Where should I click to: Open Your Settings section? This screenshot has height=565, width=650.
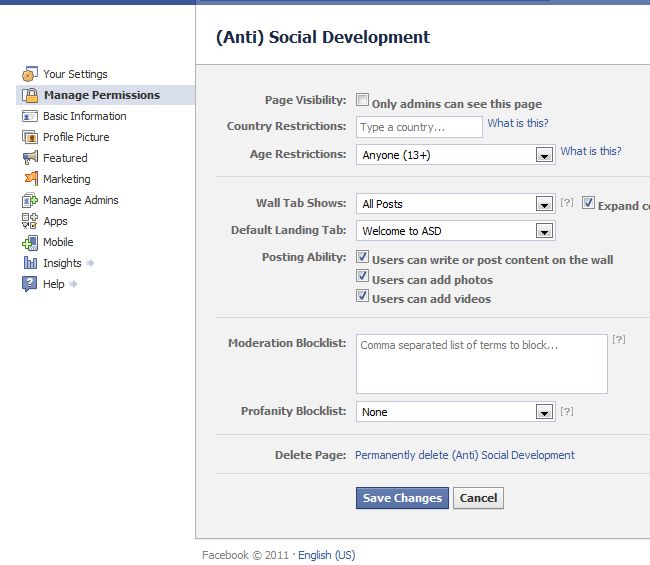coord(75,74)
